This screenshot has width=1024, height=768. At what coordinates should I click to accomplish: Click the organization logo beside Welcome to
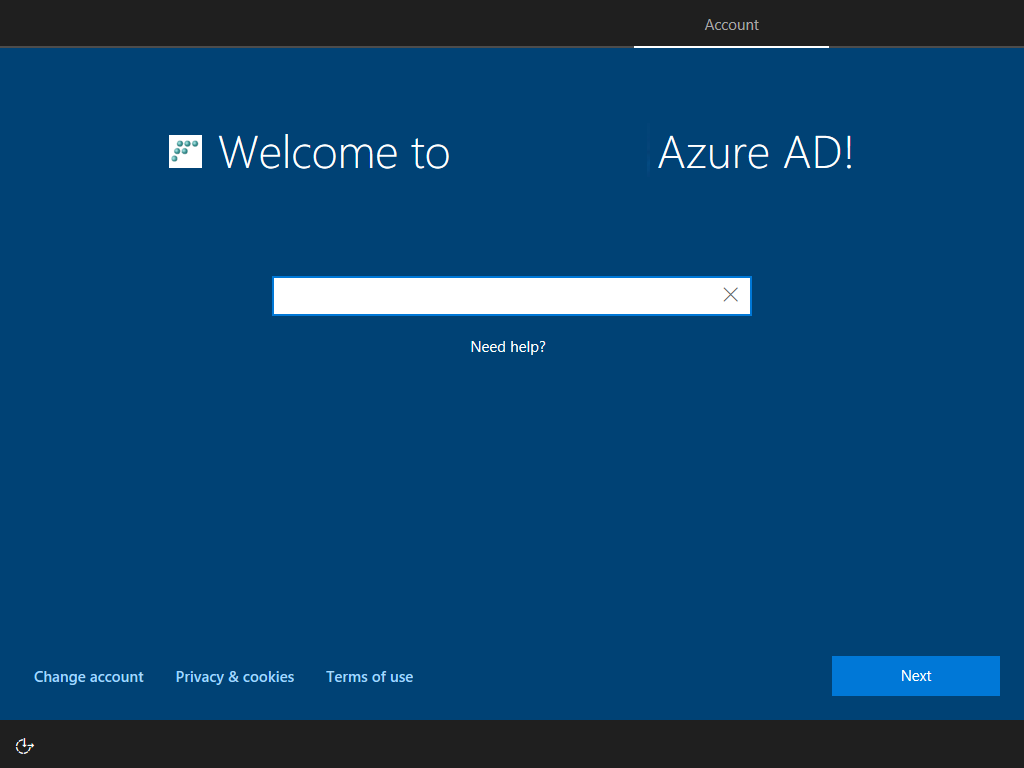(185, 152)
